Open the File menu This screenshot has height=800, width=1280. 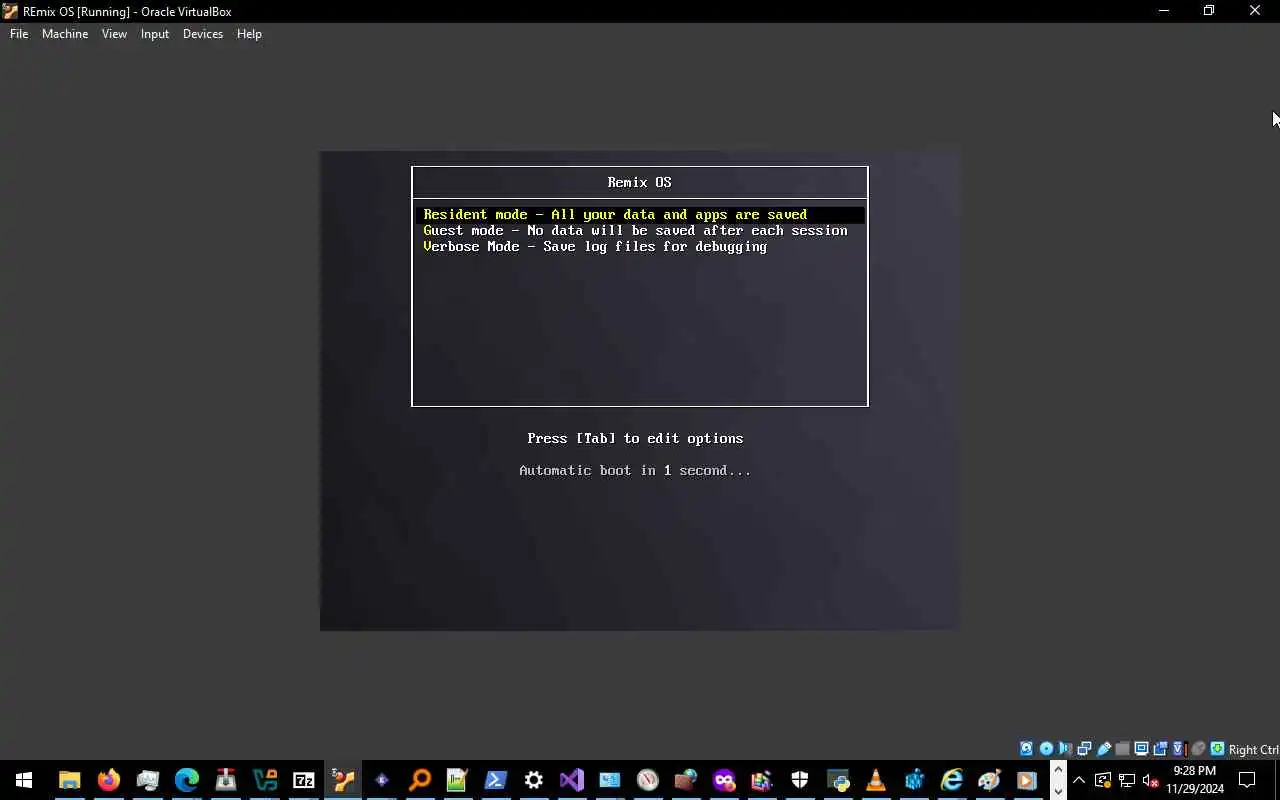coord(19,34)
